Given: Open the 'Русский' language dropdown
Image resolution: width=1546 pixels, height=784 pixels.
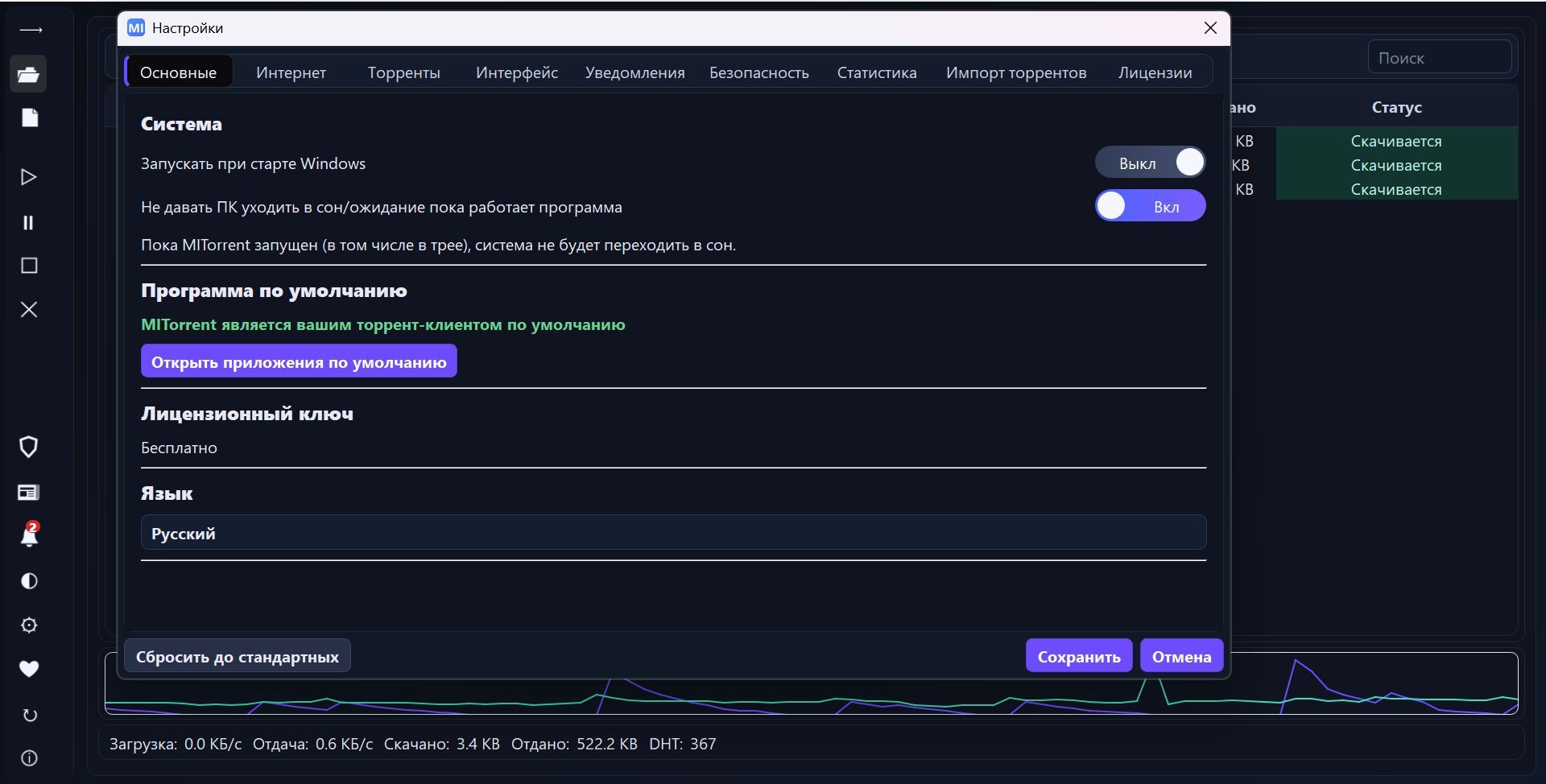Looking at the screenshot, I should point(673,533).
